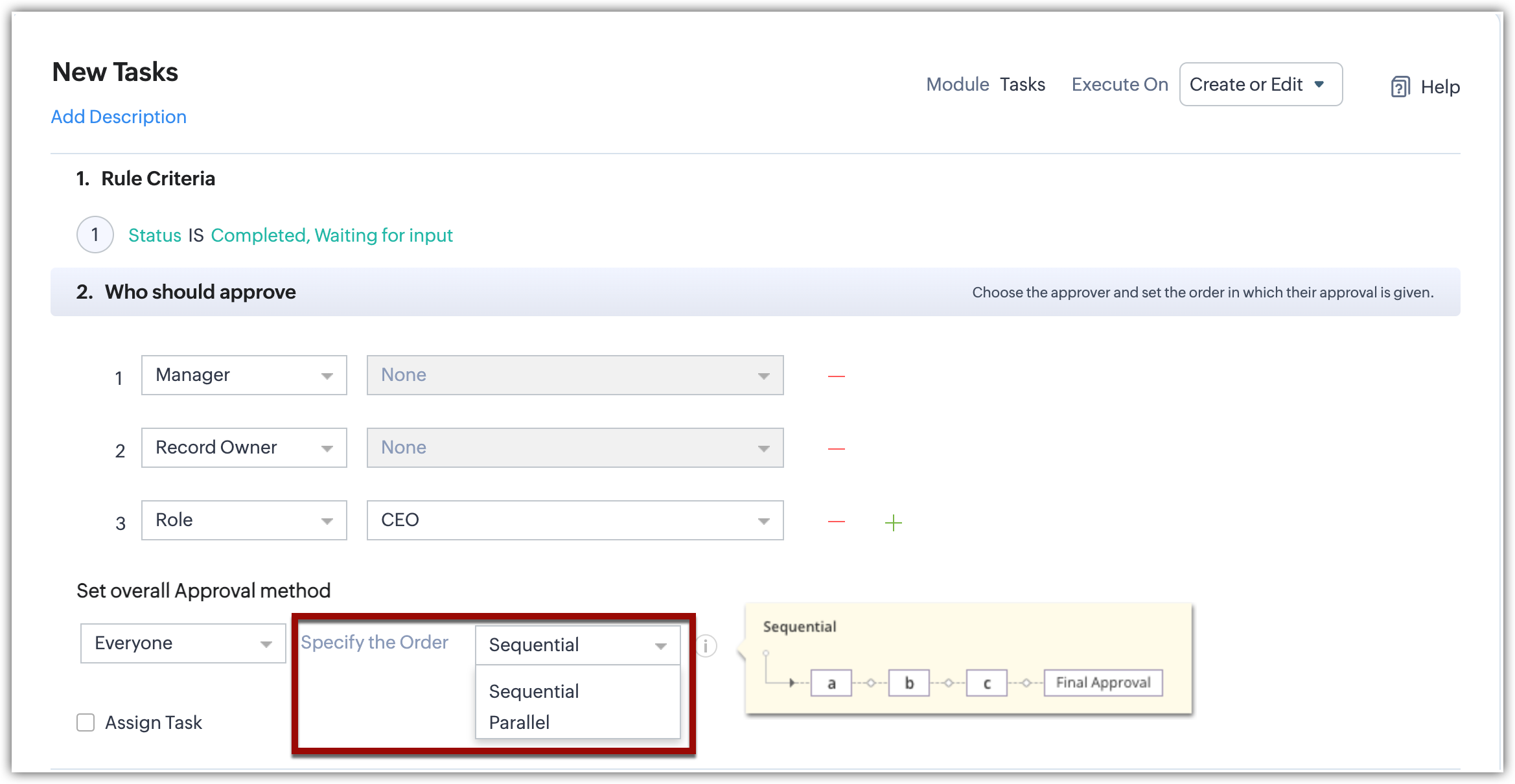Click the rule criteria number 1 badge
Screen dimensions: 1515x784
click(95, 235)
